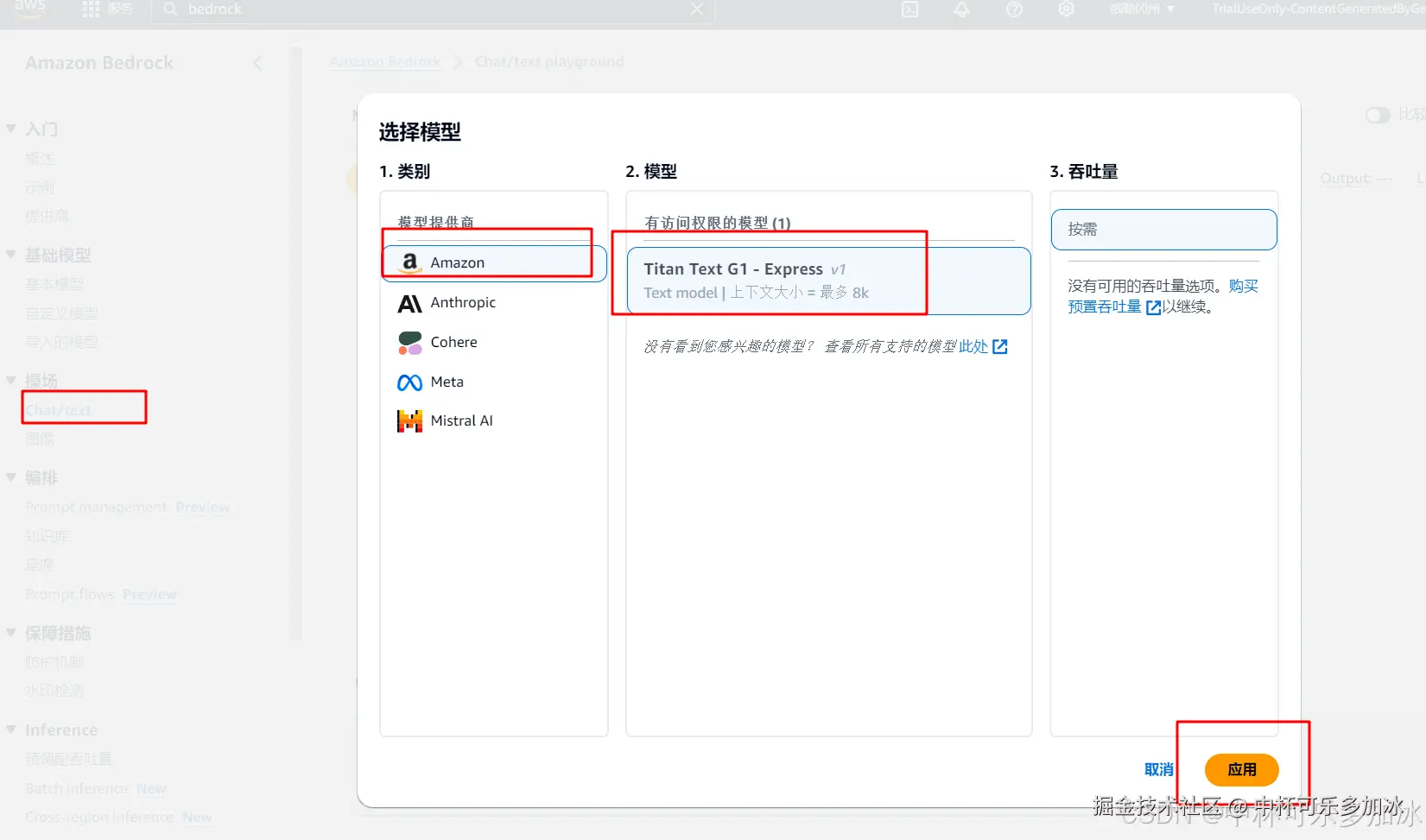Click the external link icon after 此处

pyautogui.click(x=1000, y=346)
